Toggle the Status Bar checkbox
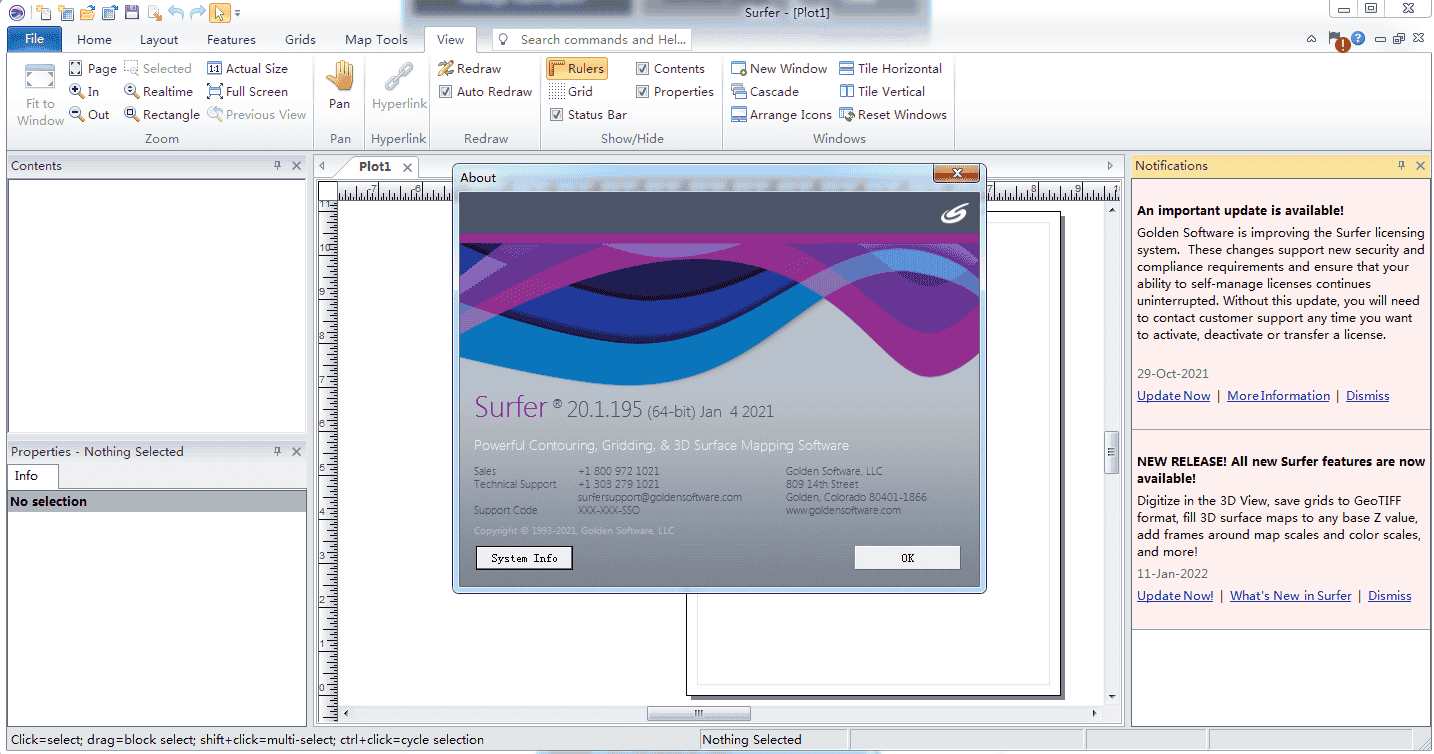The width and height of the screenshot is (1434, 754). click(557, 115)
